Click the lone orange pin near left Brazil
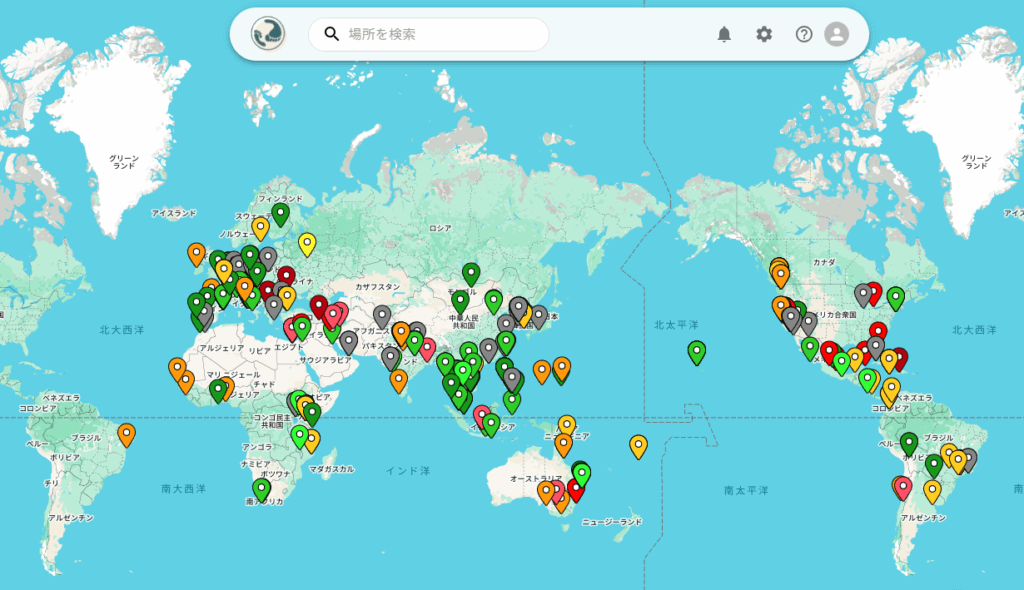 (x=126, y=434)
